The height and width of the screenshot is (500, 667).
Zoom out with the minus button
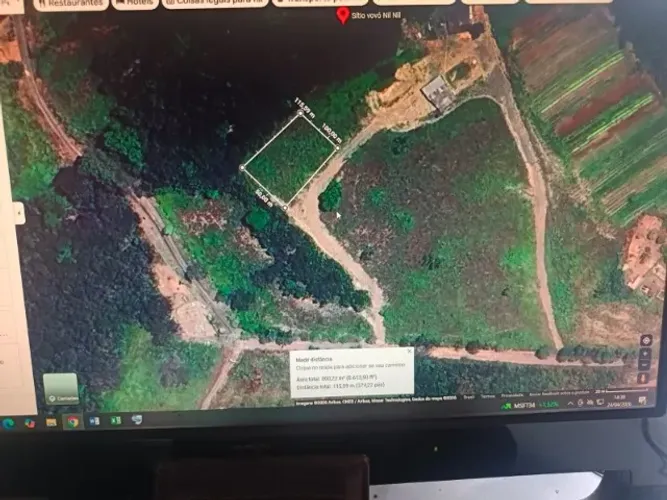point(645,365)
